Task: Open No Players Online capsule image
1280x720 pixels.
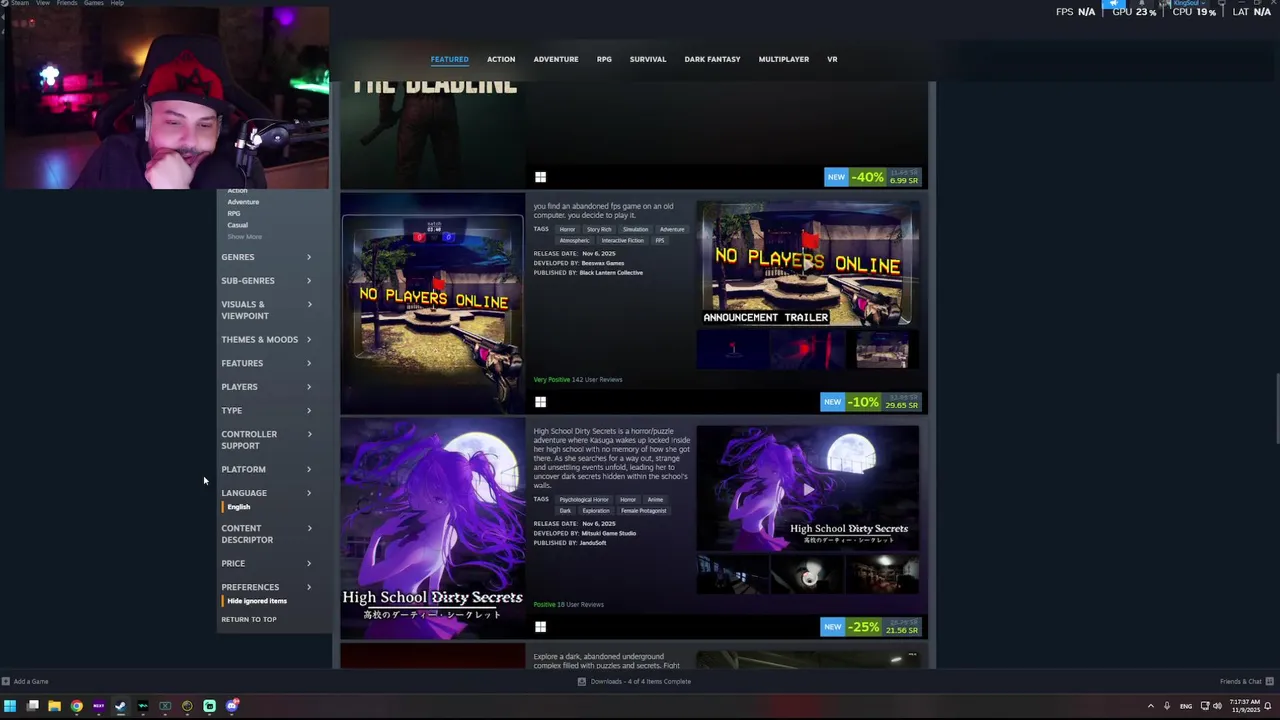Action: [432, 304]
